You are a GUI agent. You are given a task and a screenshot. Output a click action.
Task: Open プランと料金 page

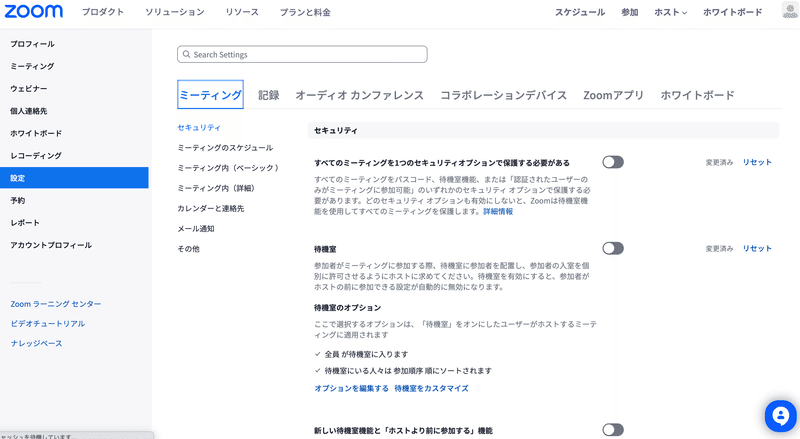(x=305, y=12)
